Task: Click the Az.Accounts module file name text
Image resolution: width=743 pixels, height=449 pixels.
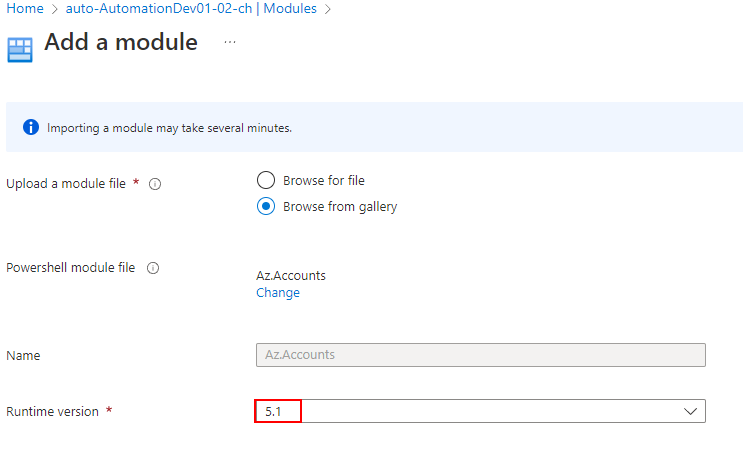Action: pyautogui.click(x=291, y=275)
